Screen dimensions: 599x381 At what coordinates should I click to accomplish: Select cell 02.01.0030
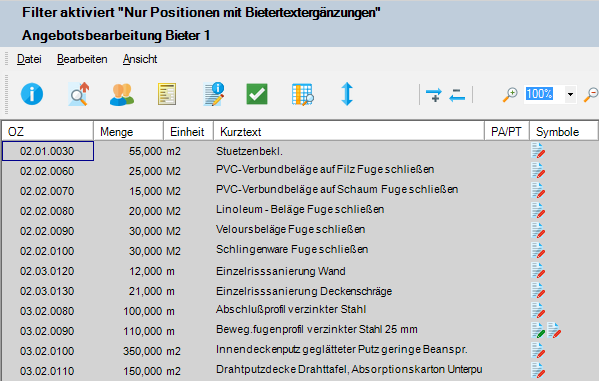pyautogui.click(x=47, y=151)
